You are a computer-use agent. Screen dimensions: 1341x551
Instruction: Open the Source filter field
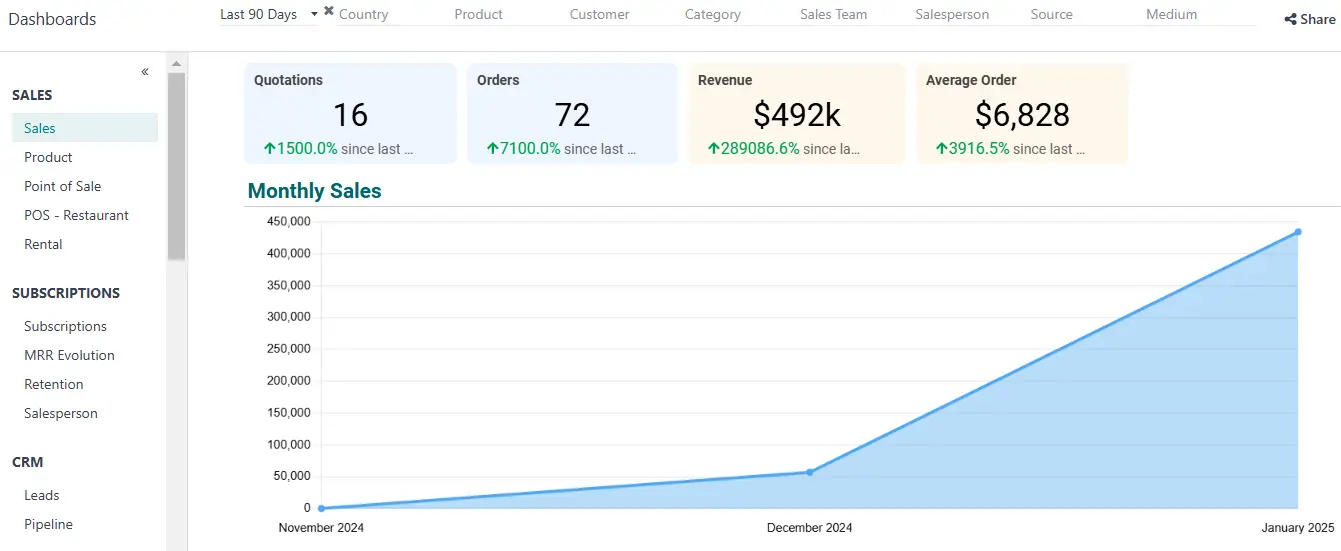point(1083,15)
